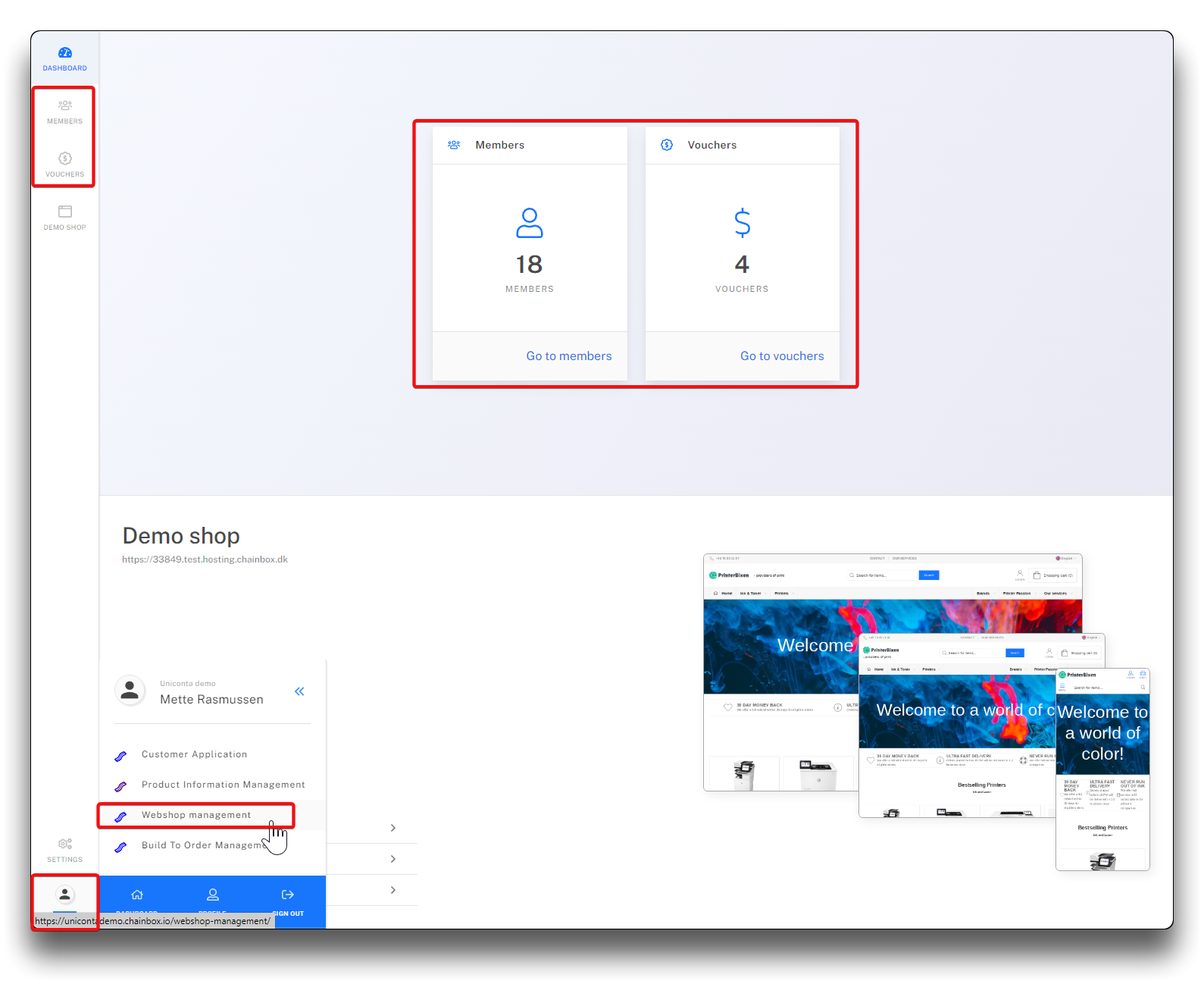Open Demo Shop in the left sidebar

click(65, 218)
